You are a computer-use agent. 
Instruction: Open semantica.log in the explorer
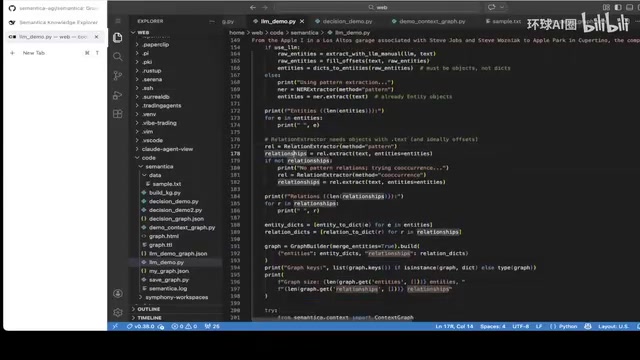(x=168, y=289)
